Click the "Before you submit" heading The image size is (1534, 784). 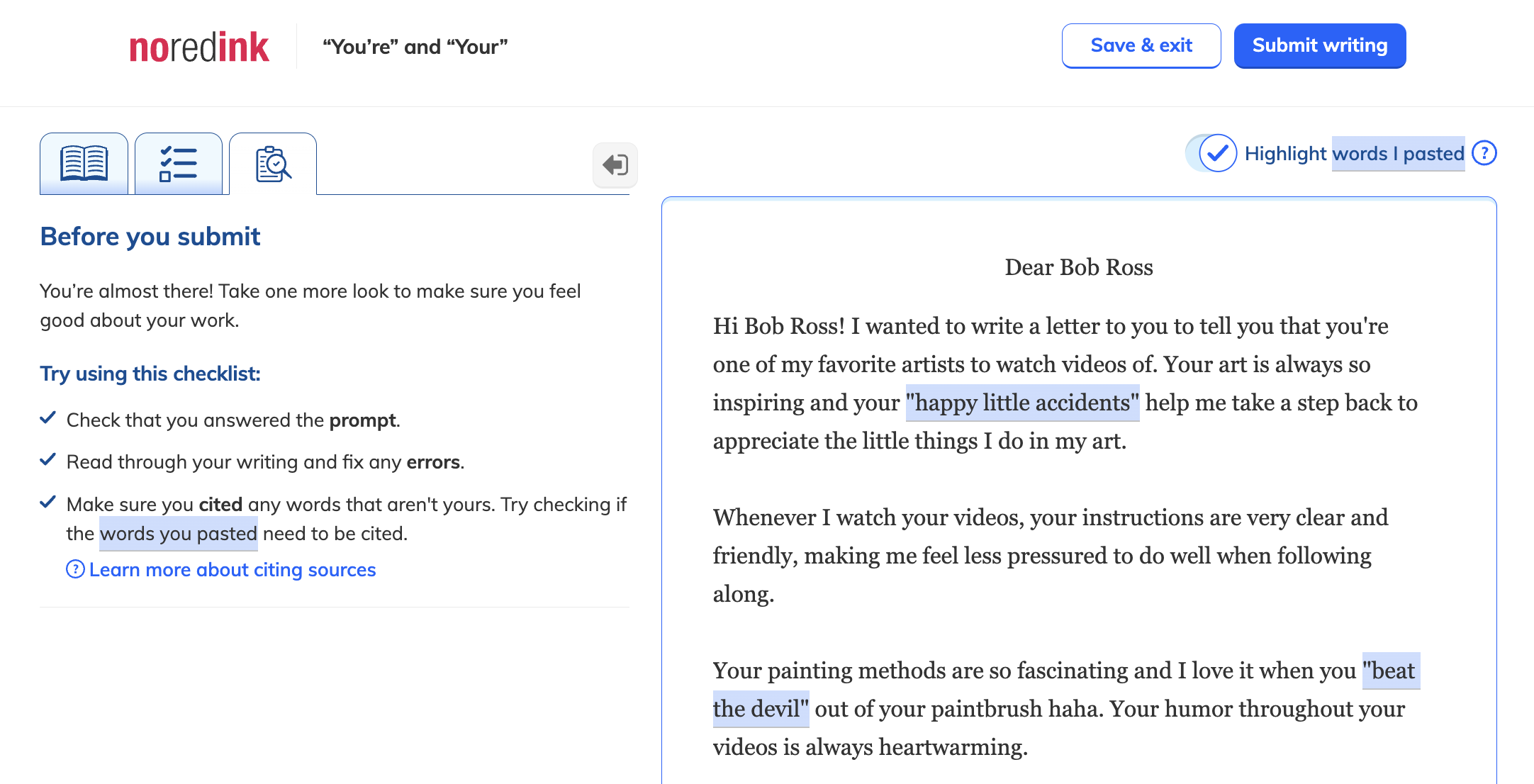tap(150, 237)
